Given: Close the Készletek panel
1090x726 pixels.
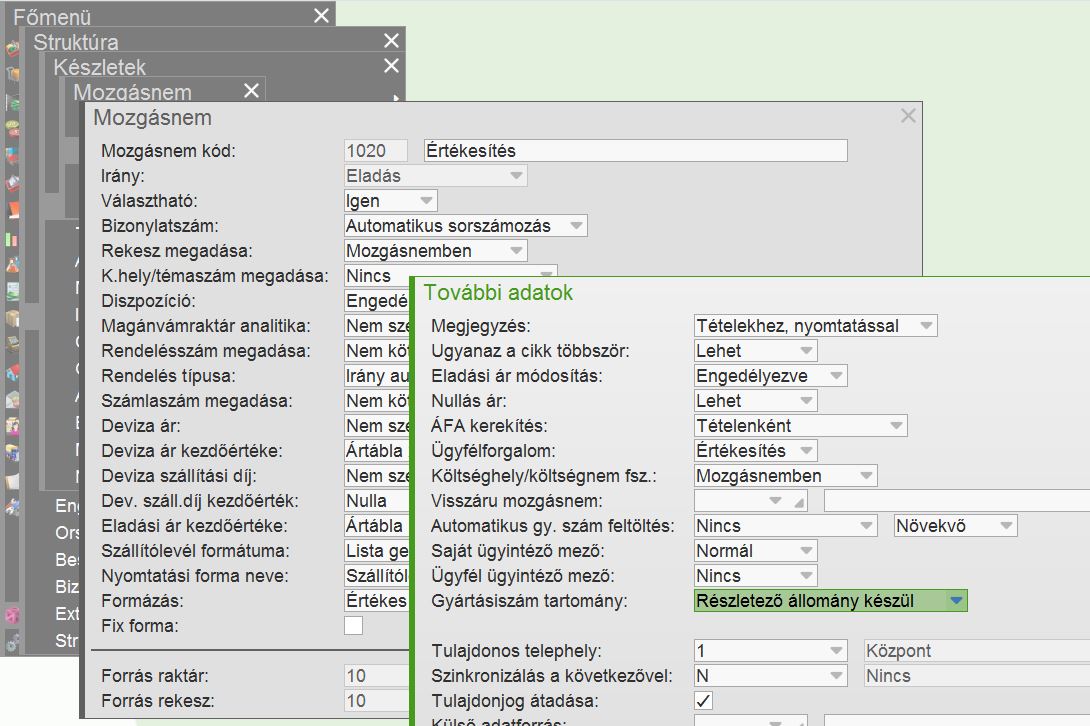Looking at the screenshot, I should pos(391,66).
